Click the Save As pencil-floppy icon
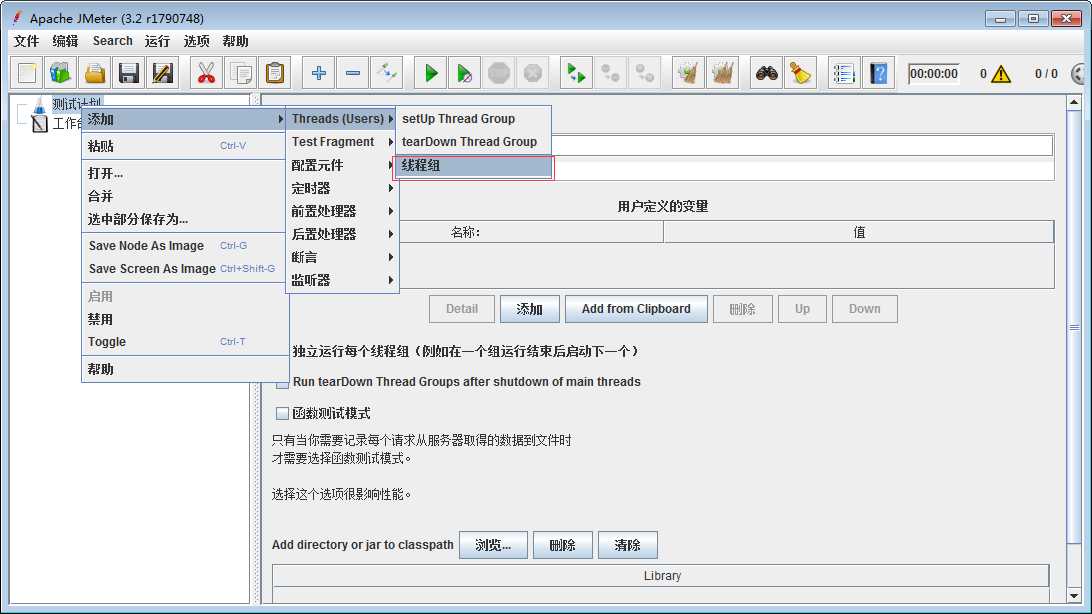 163,73
